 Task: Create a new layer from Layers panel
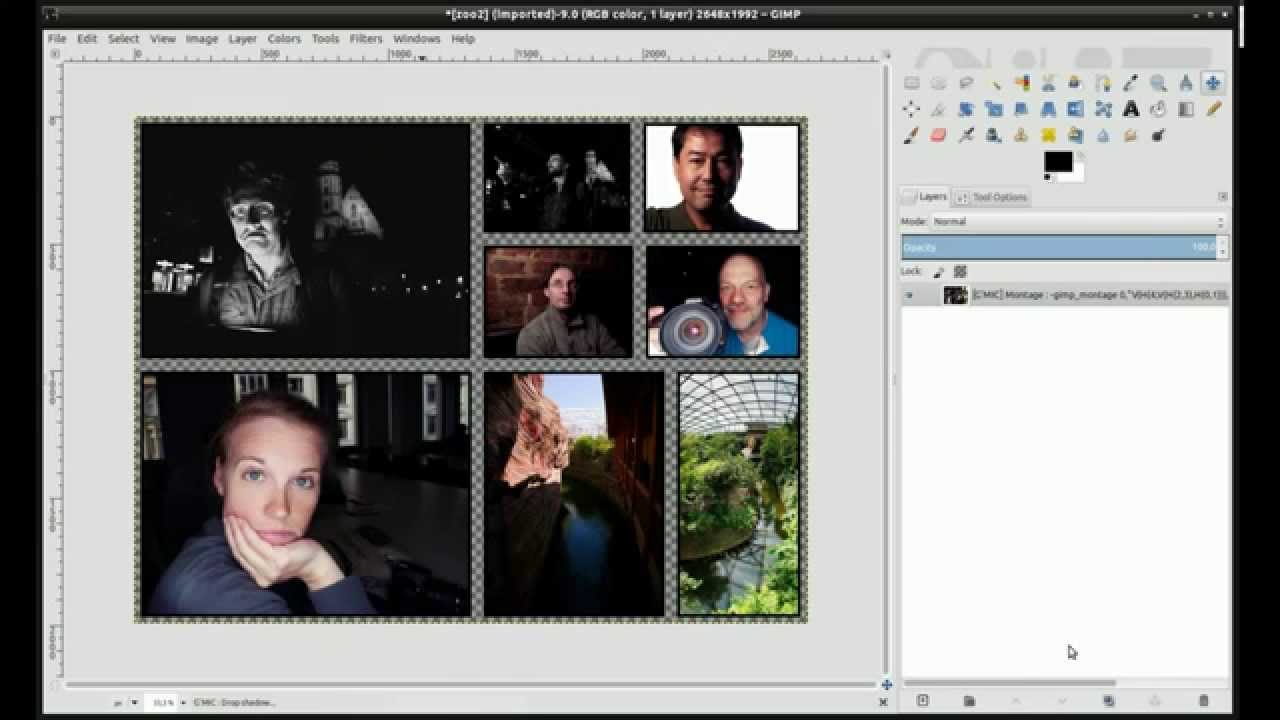pyautogui.click(x=923, y=701)
